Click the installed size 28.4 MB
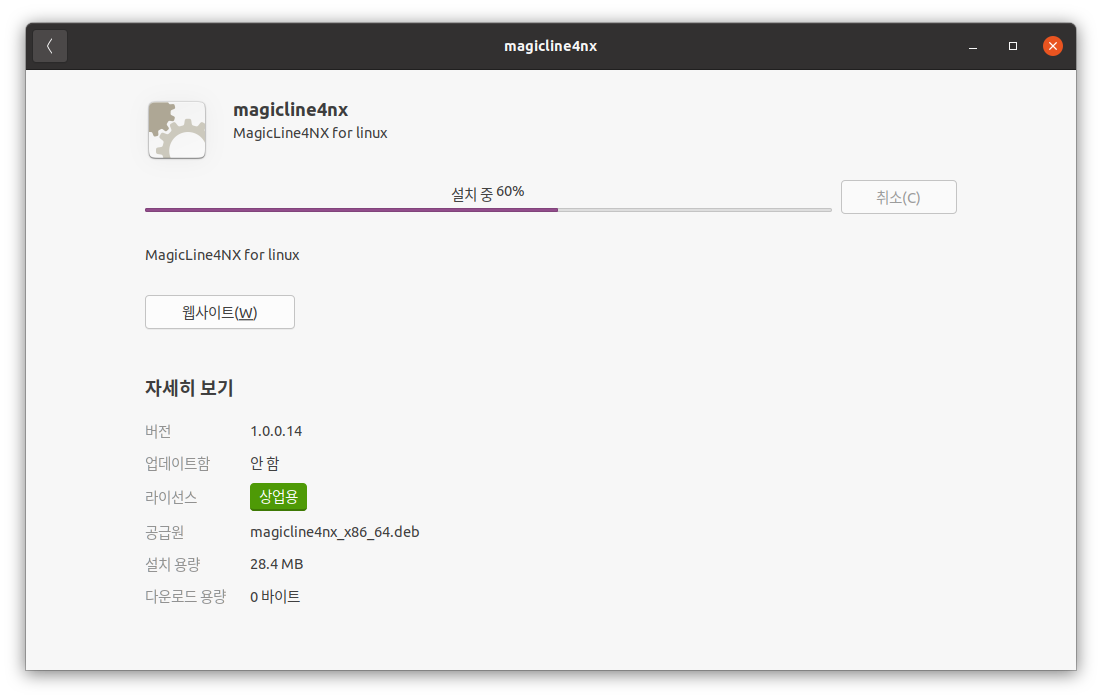The height and width of the screenshot is (699, 1102). coord(277,564)
